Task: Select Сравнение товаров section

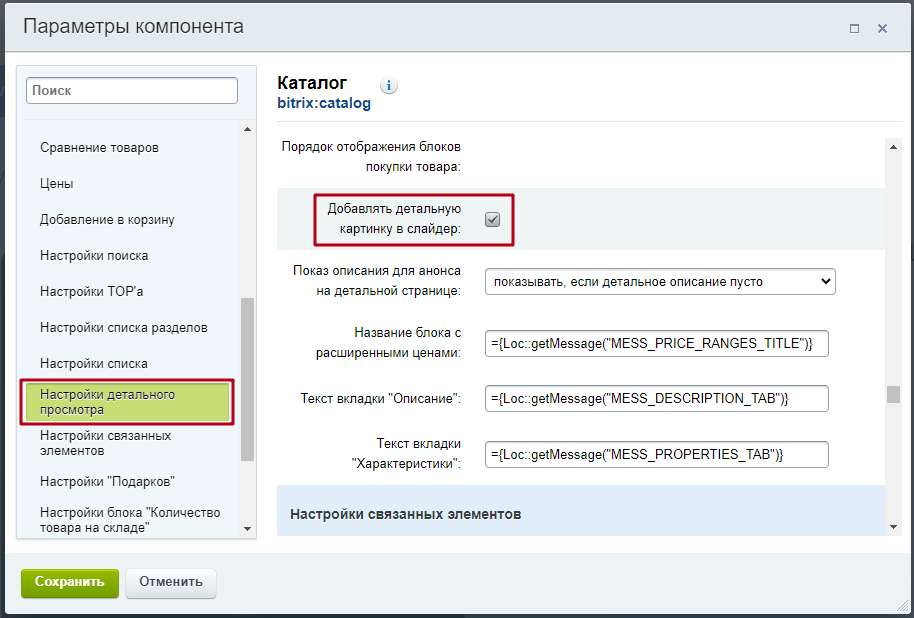Action: [x=99, y=148]
